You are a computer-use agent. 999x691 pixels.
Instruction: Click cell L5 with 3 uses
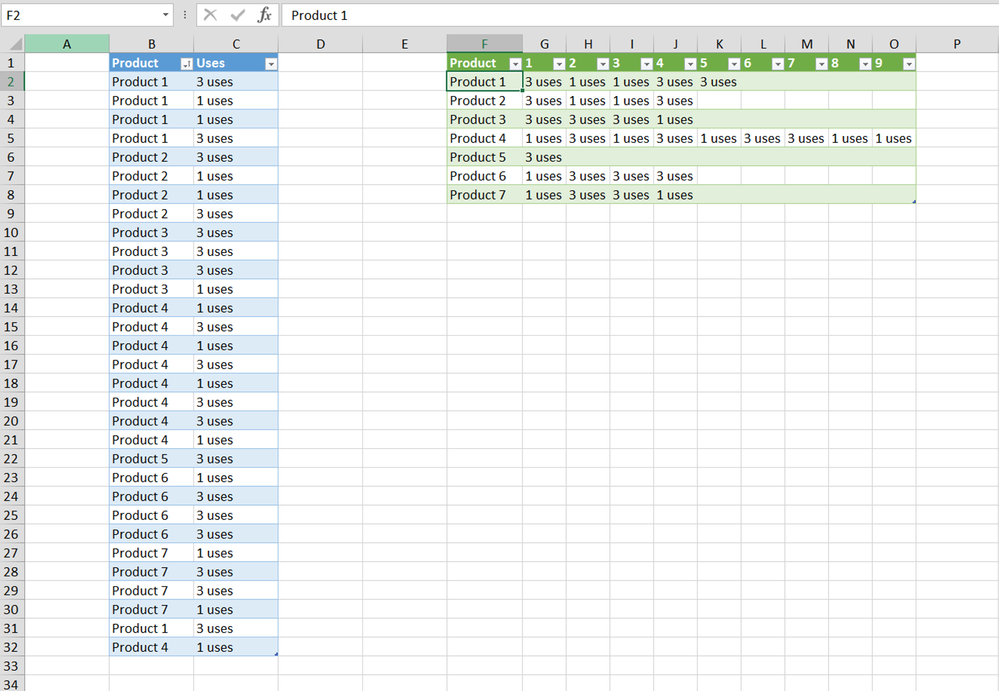click(763, 138)
